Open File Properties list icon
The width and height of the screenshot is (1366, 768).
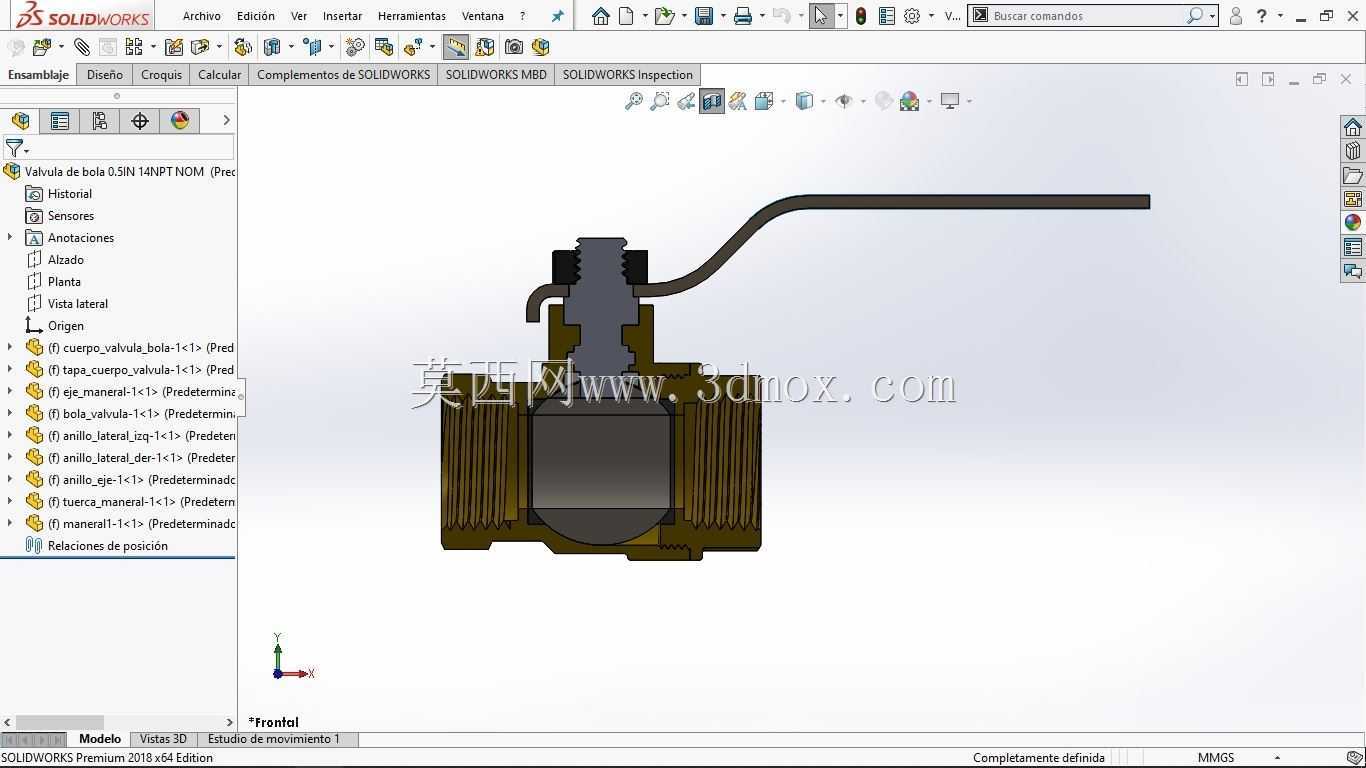tap(887, 16)
